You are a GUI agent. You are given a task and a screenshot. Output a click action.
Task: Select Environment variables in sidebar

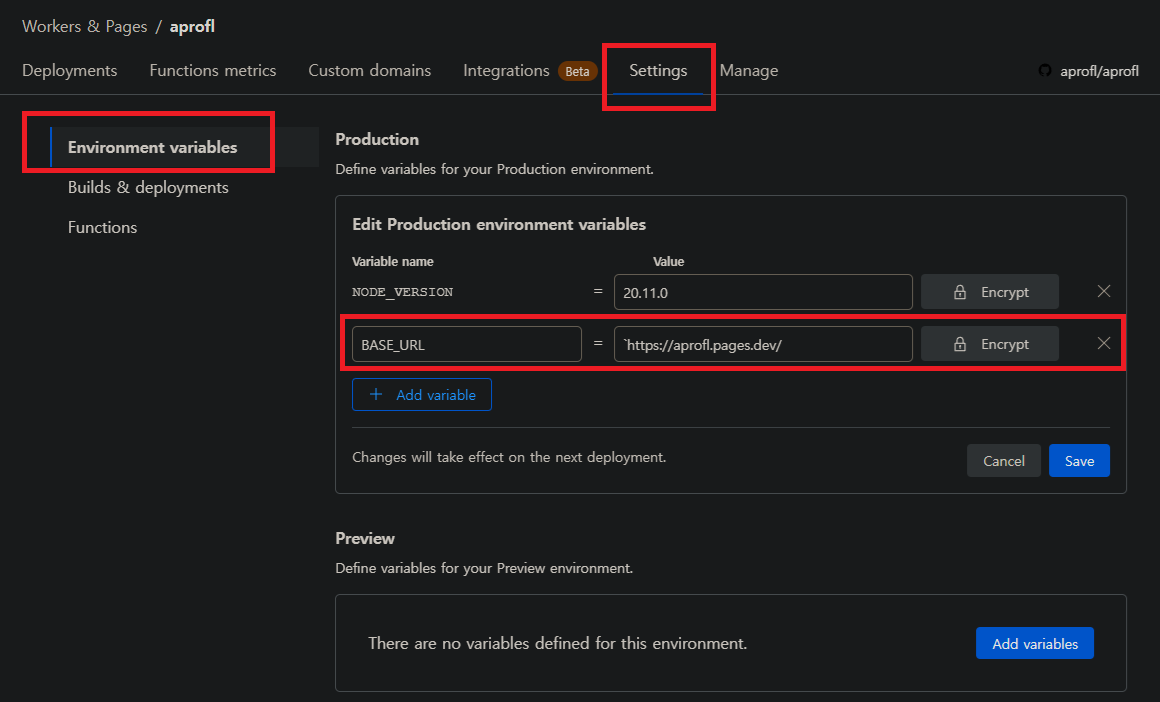click(x=152, y=147)
